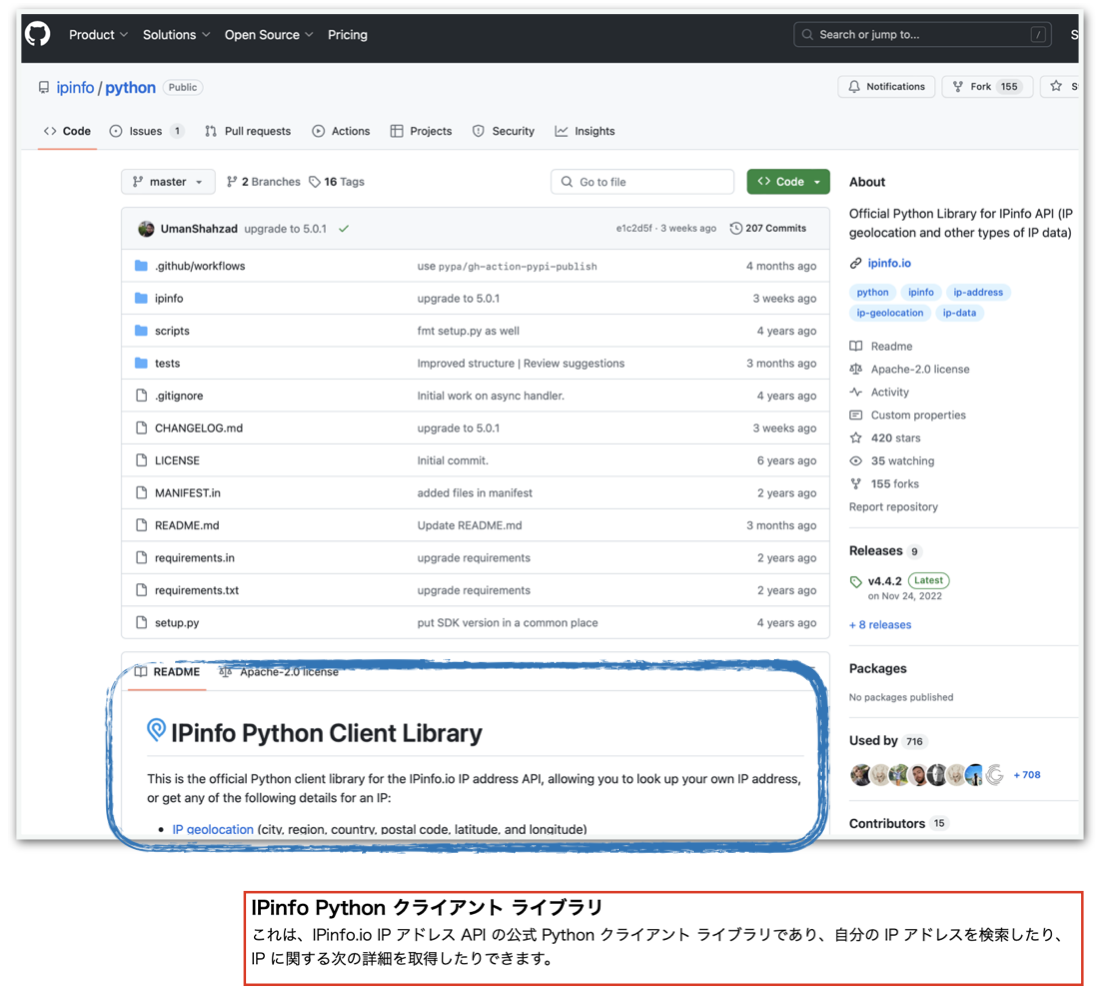Expand the green Code dropdown
Image resolution: width=1120 pixels, height=1002 pixels.
point(788,181)
